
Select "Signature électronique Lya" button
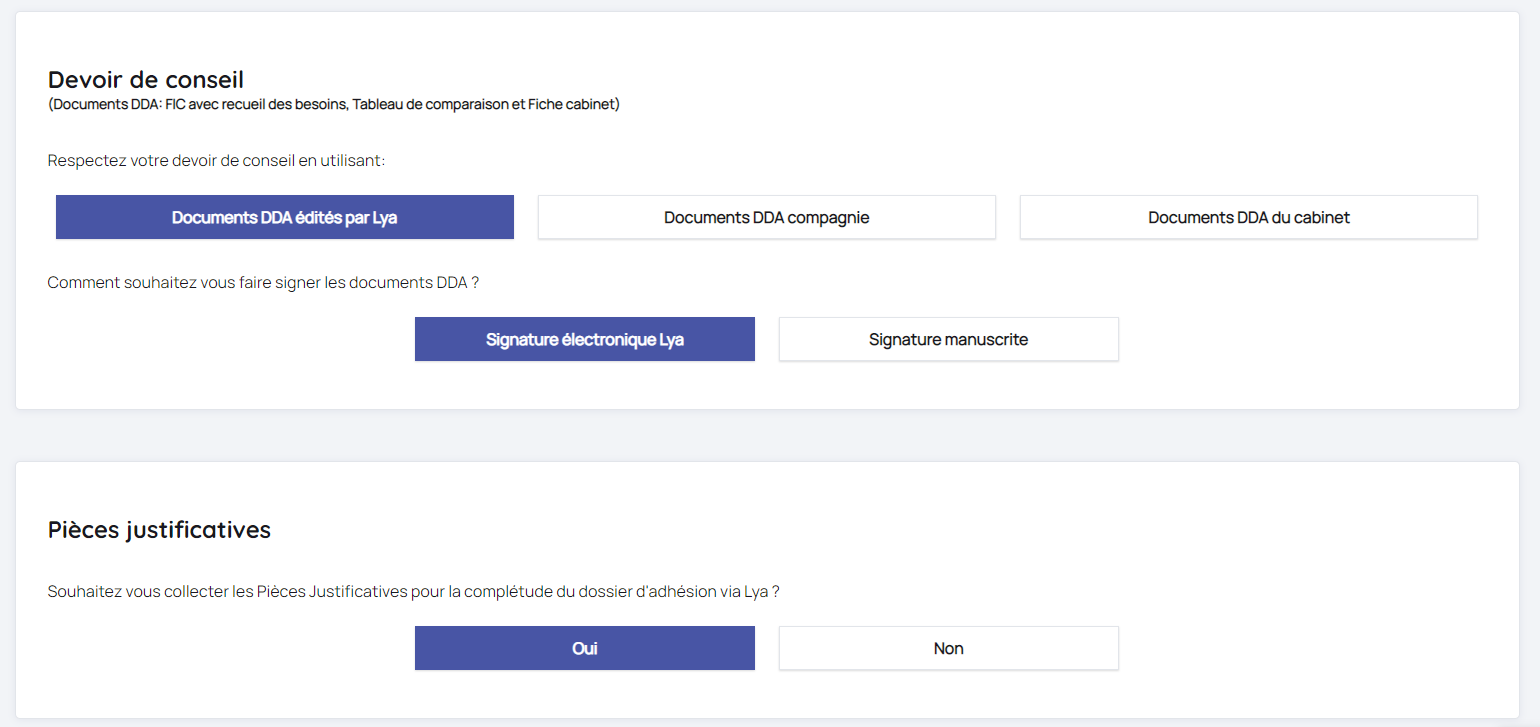pos(584,339)
